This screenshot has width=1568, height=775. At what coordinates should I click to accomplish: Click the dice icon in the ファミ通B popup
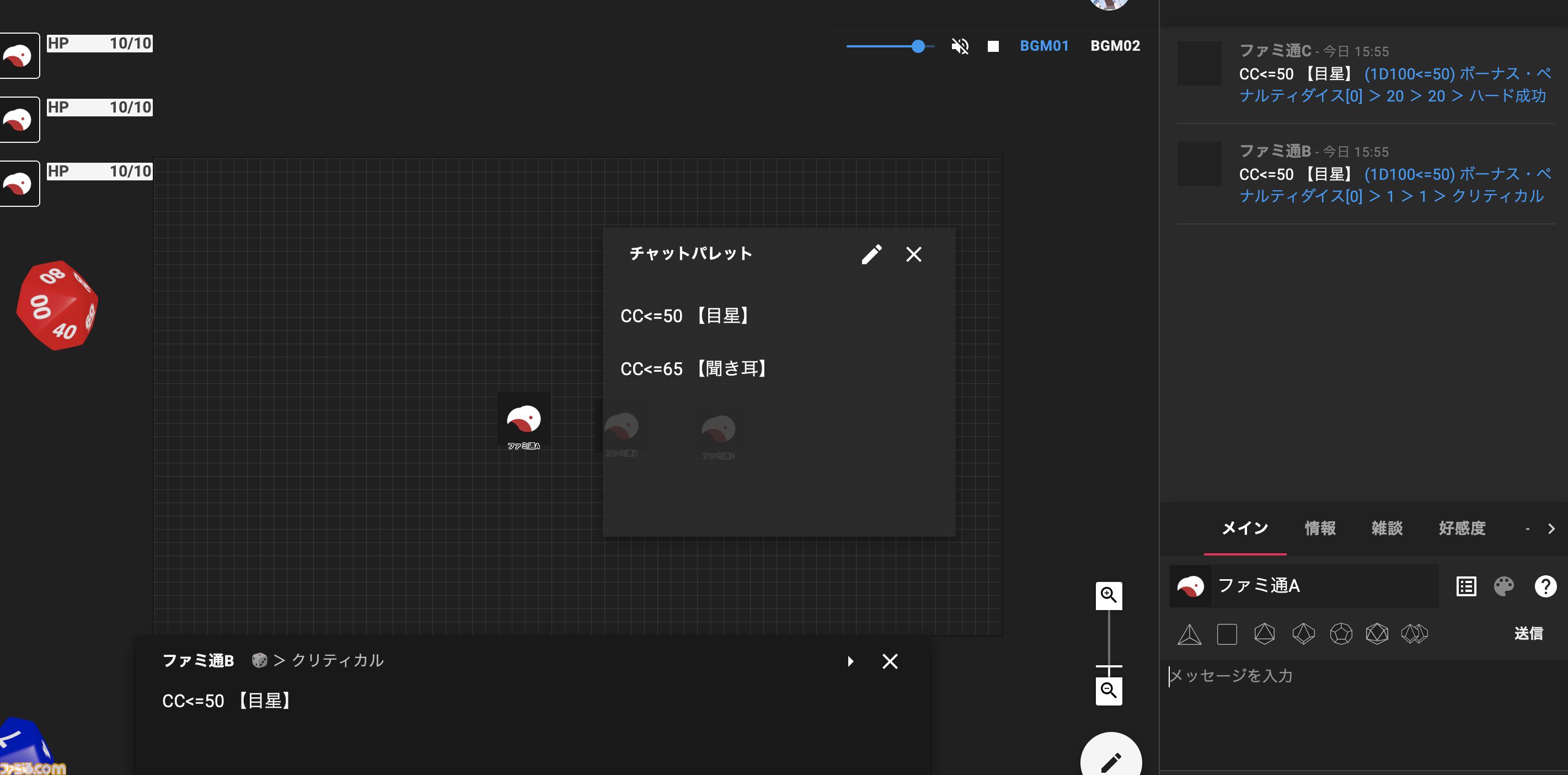(x=259, y=661)
